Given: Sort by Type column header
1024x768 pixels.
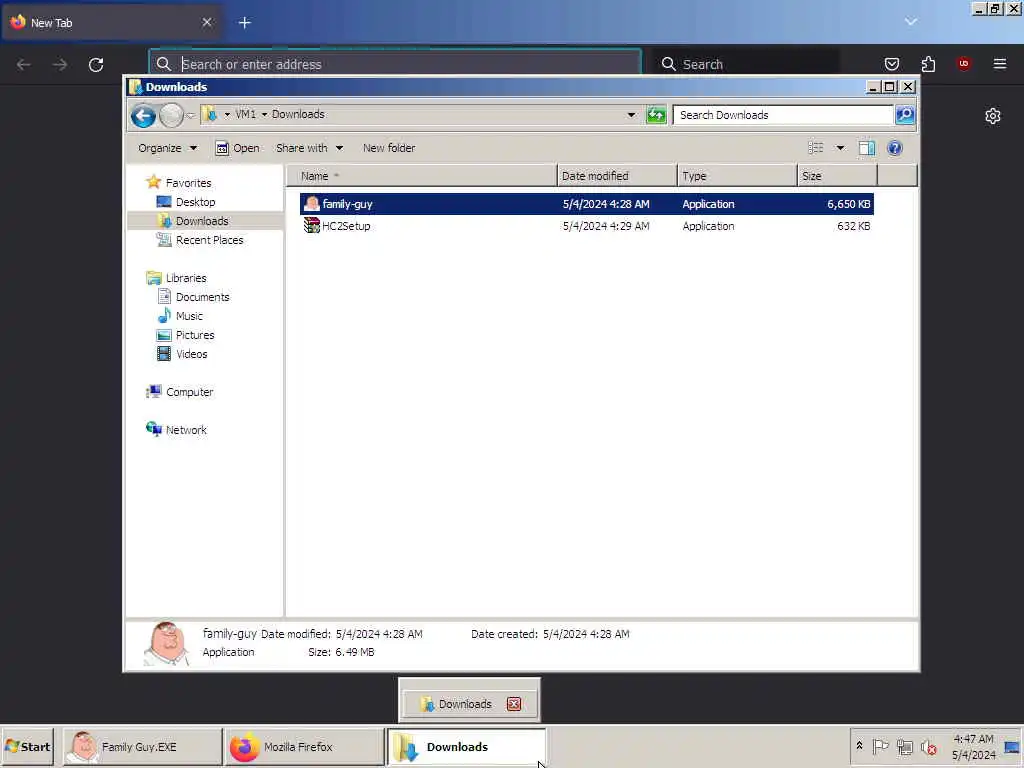Looking at the screenshot, I should pos(737,176).
